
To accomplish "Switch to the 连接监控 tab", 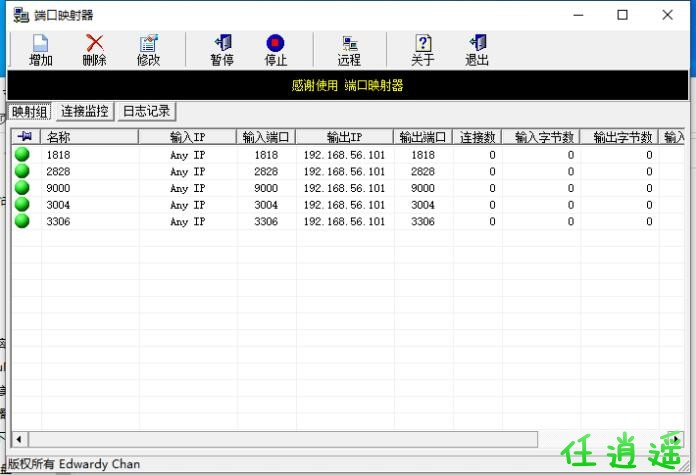I will pos(85,111).
